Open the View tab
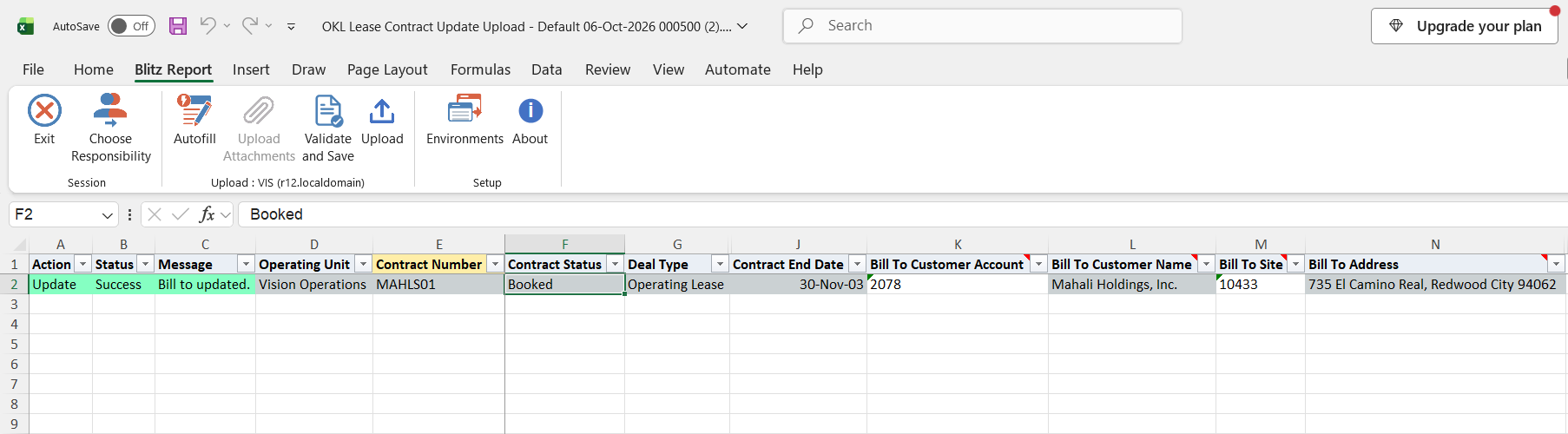Screen dimensions: 1568x434 [x=669, y=69]
